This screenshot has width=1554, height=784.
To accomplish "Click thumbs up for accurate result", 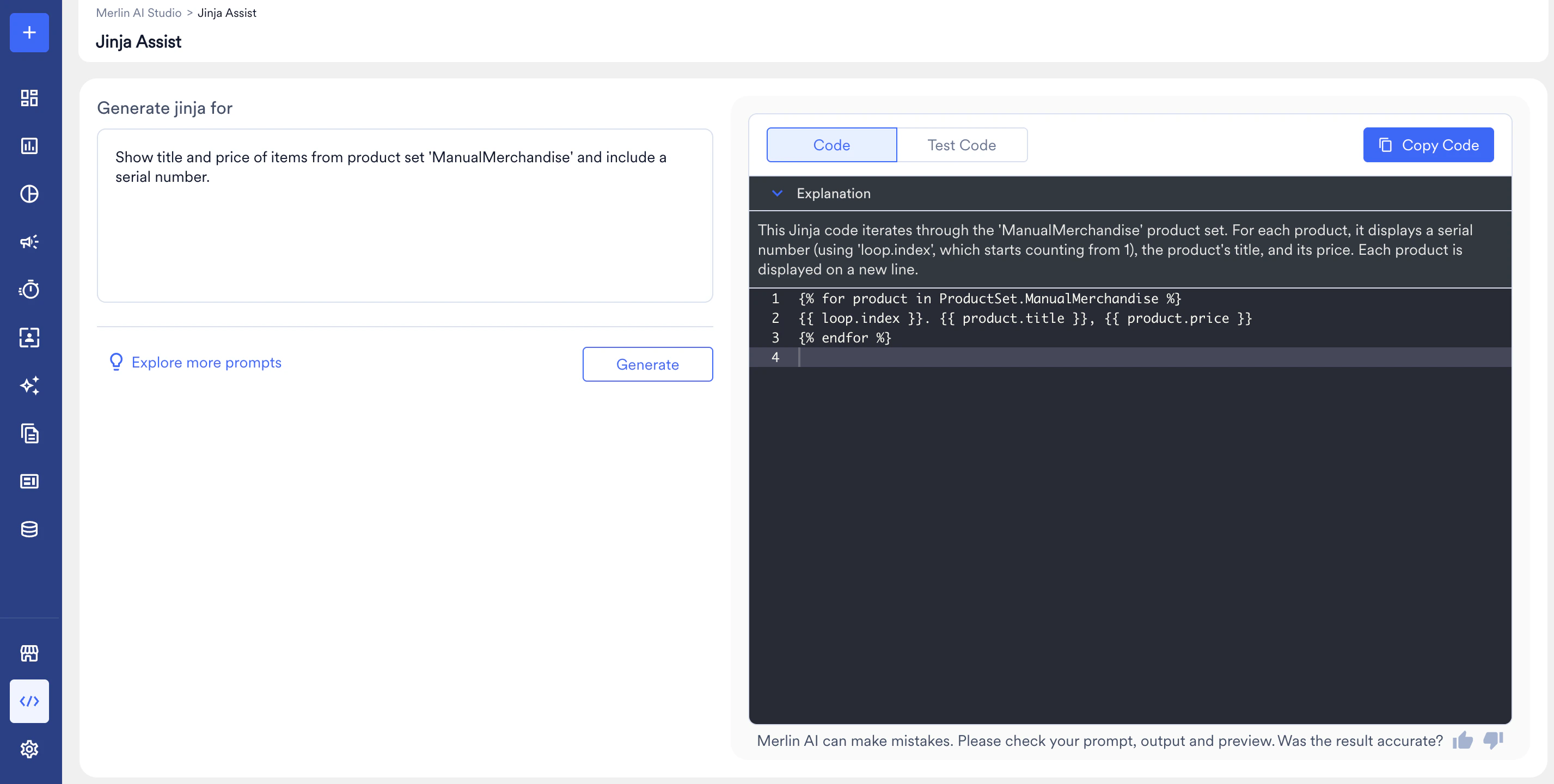I will point(1463,740).
